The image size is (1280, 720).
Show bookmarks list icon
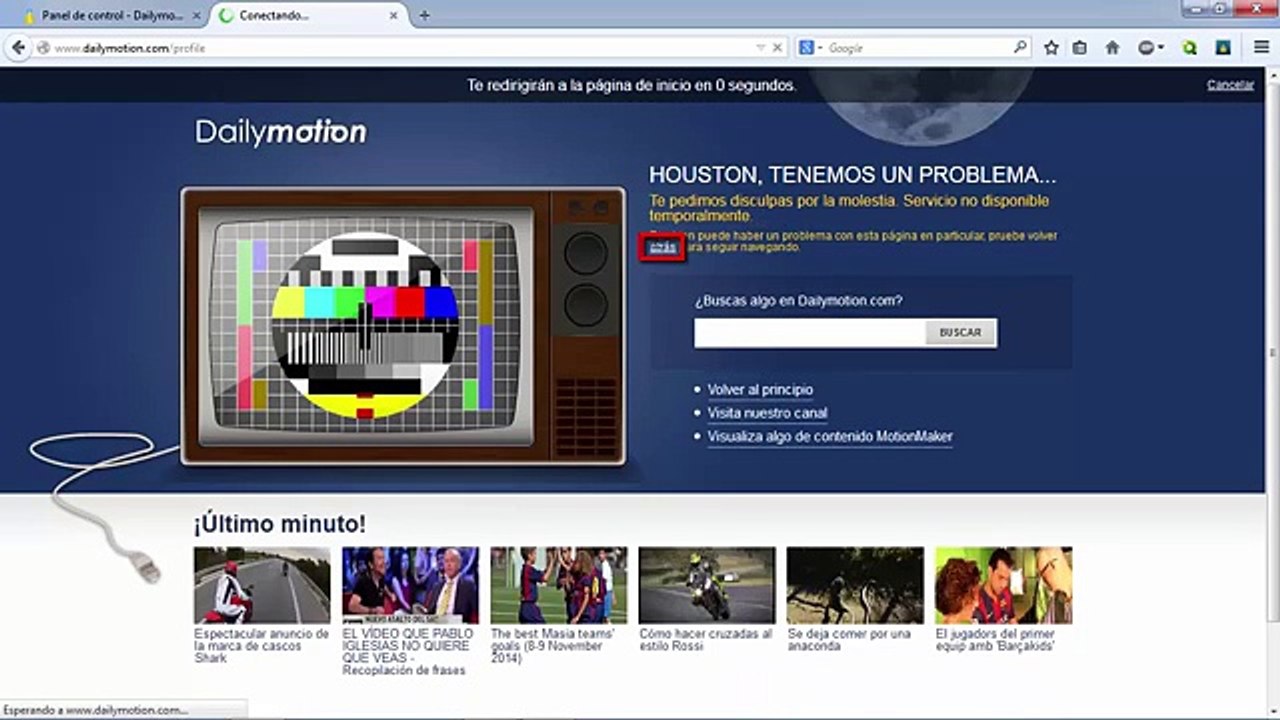[1080, 47]
